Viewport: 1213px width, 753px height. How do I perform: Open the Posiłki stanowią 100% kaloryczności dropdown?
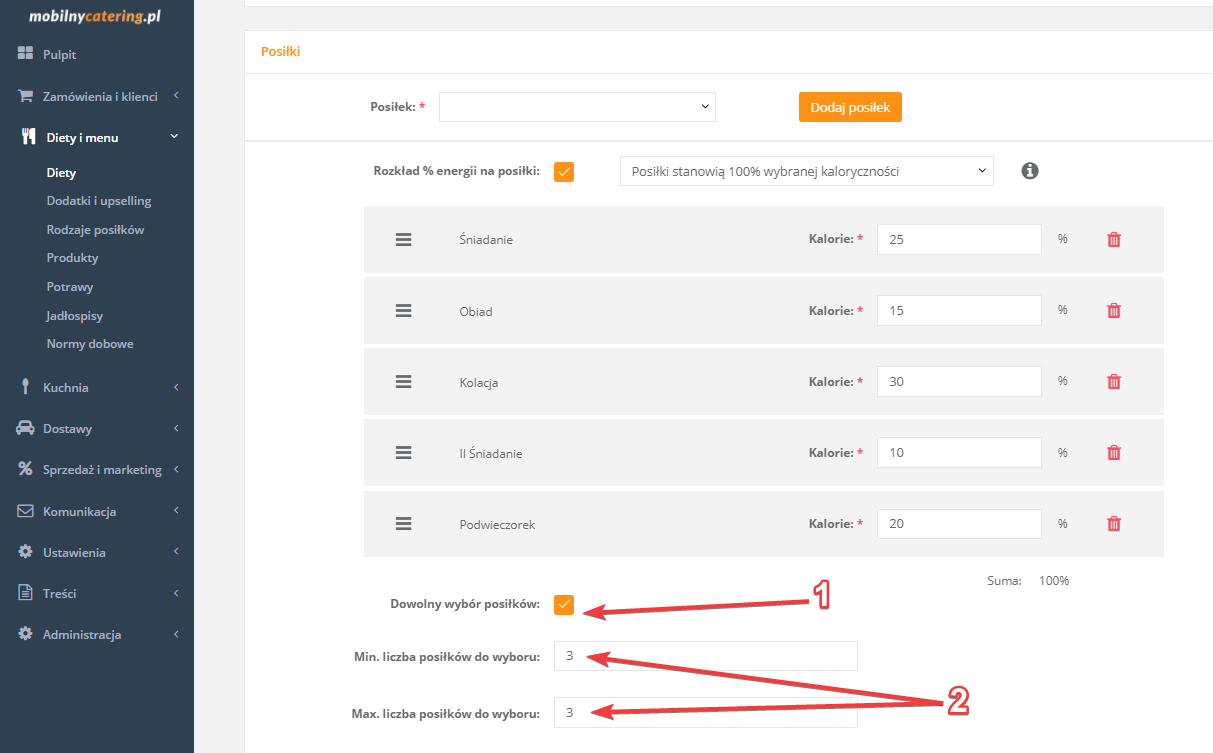(806, 171)
